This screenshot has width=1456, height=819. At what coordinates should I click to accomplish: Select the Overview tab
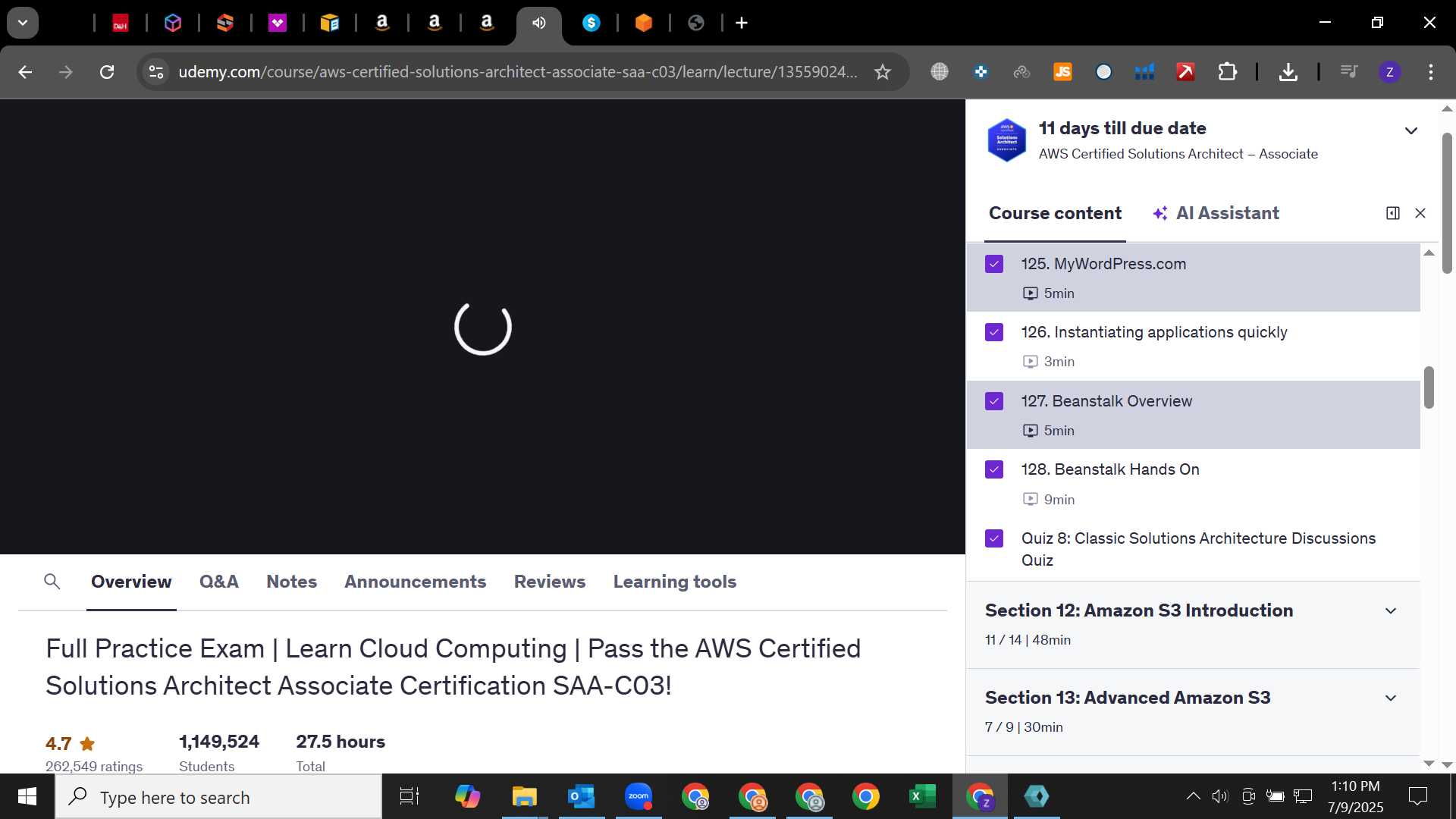[x=131, y=582]
